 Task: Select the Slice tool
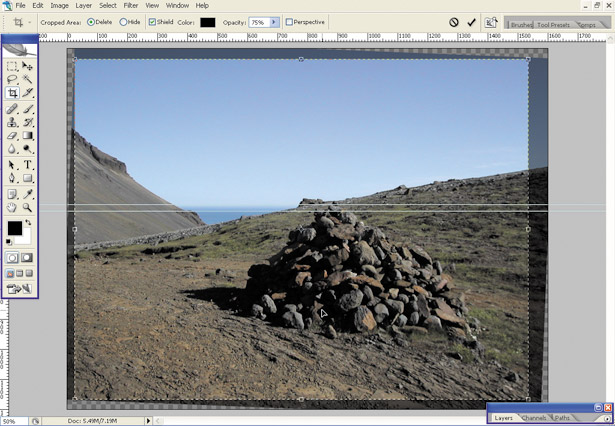click(x=27, y=93)
